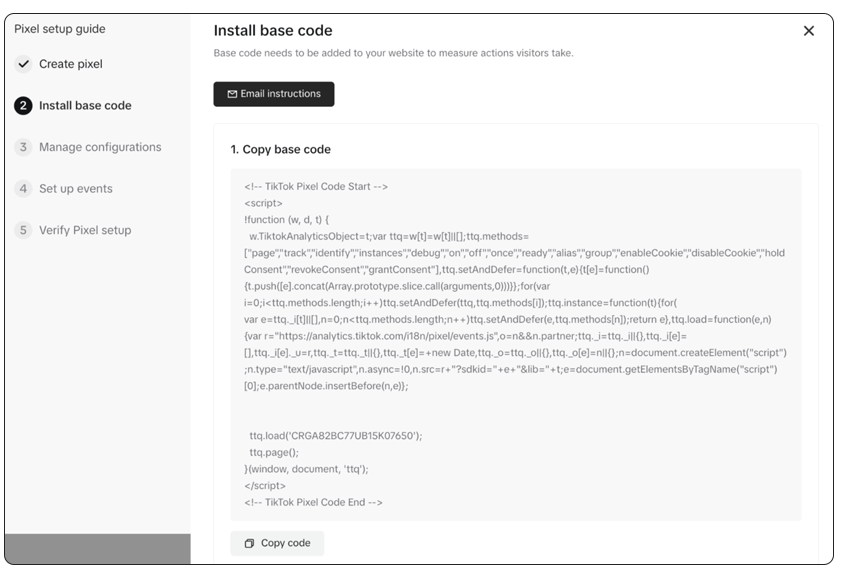Image resolution: width=842 pixels, height=573 pixels.
Task: Click the step 5 number badge
Action: [x=24, y=230]
